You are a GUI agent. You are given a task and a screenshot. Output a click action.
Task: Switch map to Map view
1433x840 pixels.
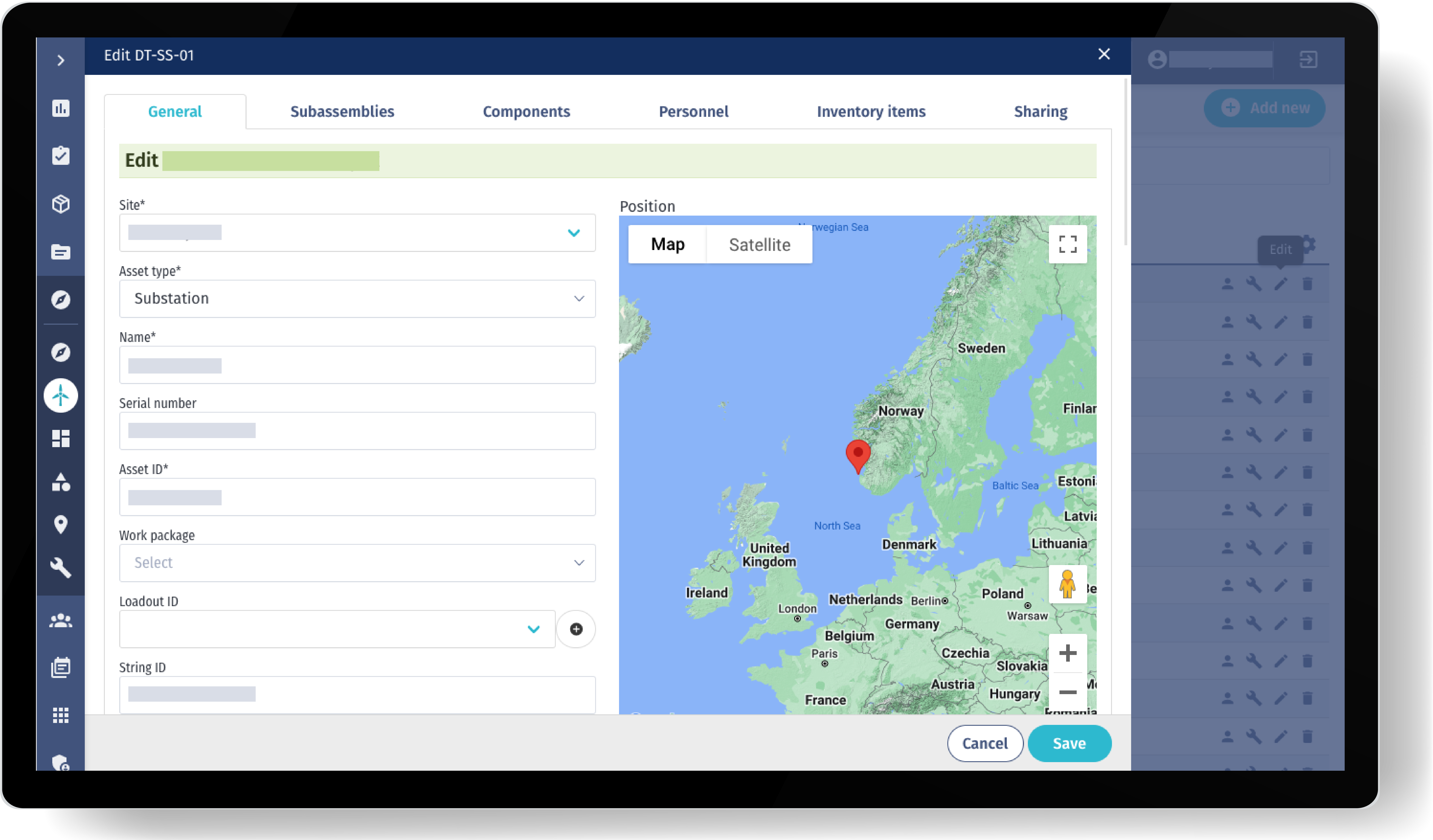[x=668, y=245]
